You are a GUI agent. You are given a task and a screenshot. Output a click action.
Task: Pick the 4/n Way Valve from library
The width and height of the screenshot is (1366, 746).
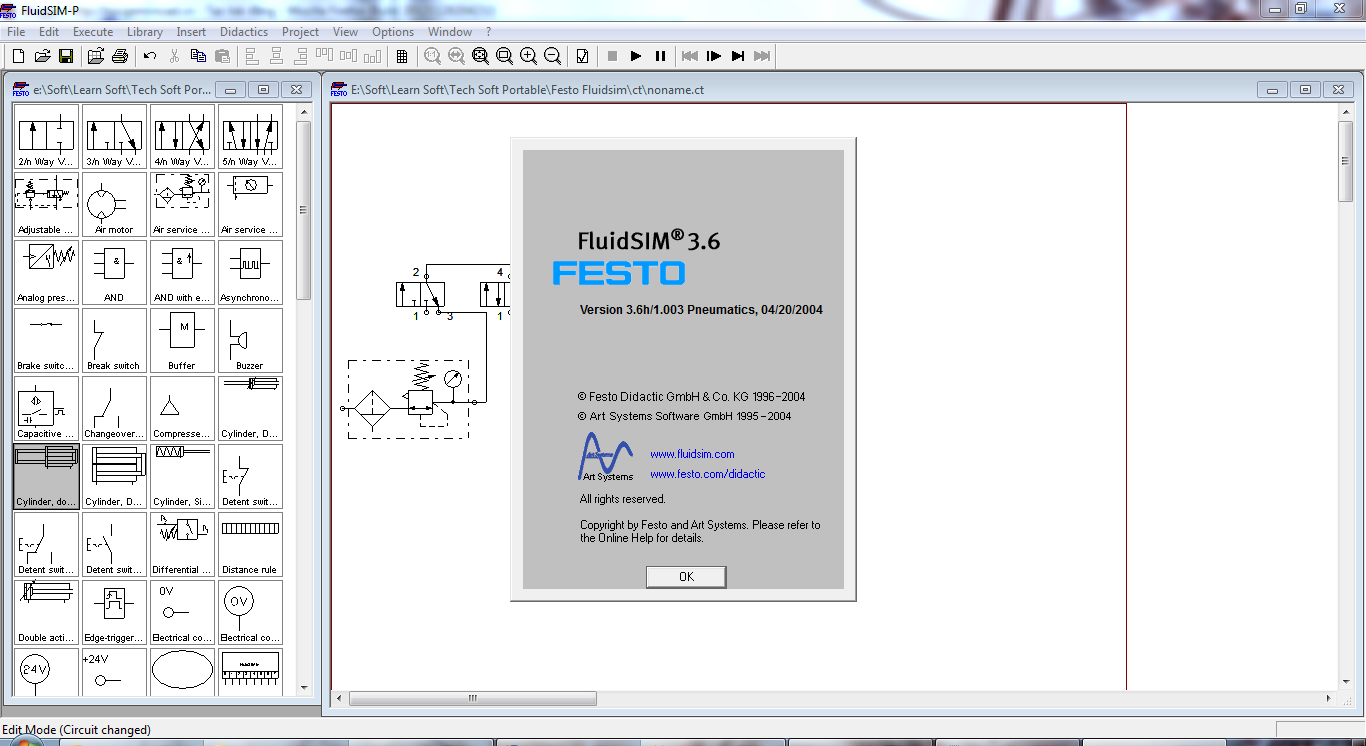182,137
